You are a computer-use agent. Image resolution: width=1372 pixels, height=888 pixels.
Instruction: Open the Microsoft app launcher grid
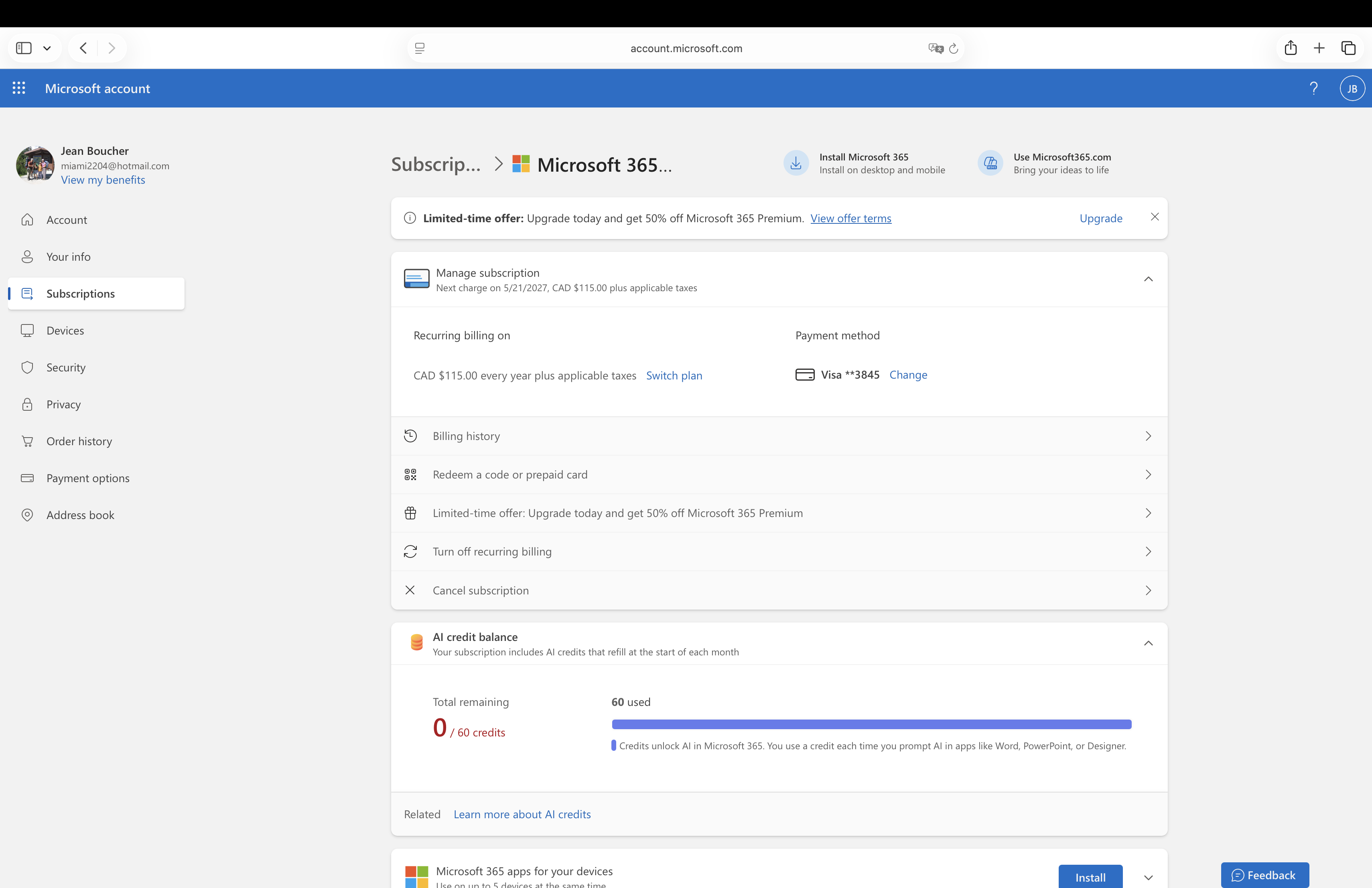click(19, 88)
